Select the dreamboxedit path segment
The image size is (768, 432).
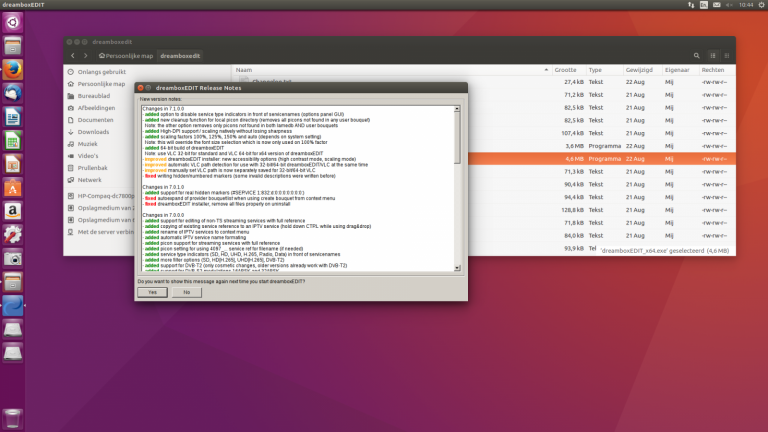179,55
